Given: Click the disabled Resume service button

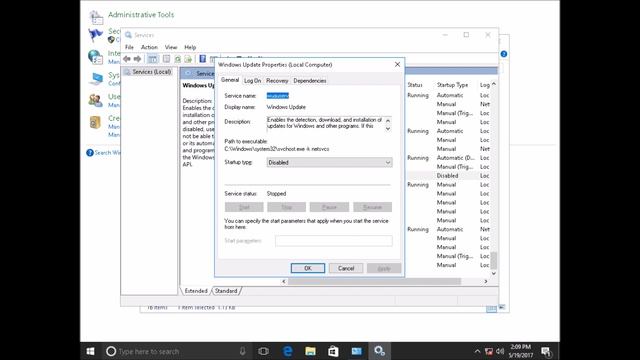Looking at the screenshot, I should 373,207.
